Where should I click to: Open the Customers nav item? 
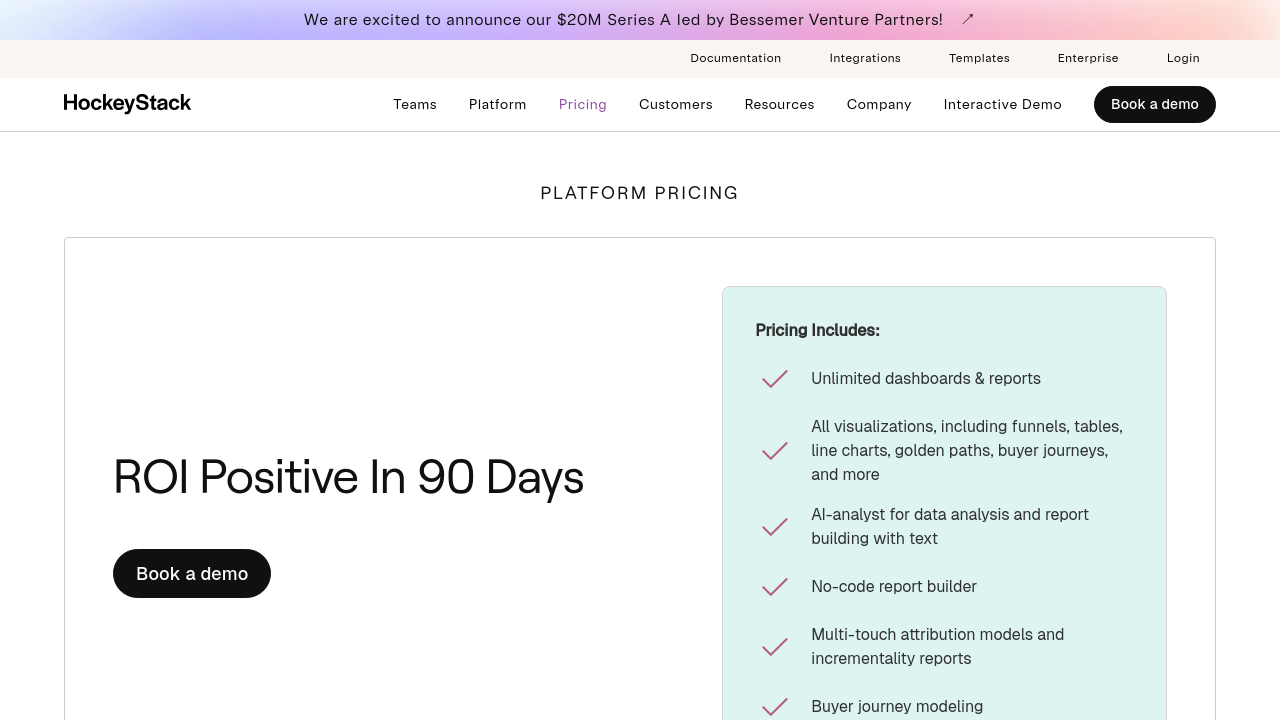[676, 105]
